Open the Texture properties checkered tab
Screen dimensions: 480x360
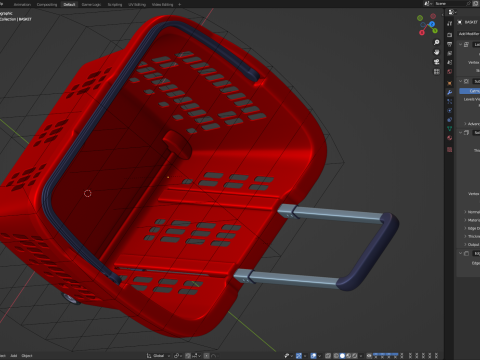450,150
